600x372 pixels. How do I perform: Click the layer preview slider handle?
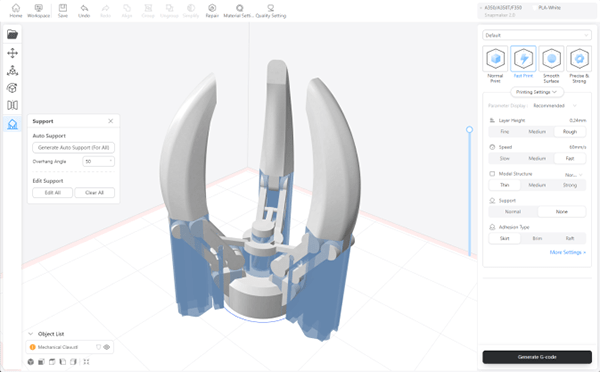coord(469,130)
